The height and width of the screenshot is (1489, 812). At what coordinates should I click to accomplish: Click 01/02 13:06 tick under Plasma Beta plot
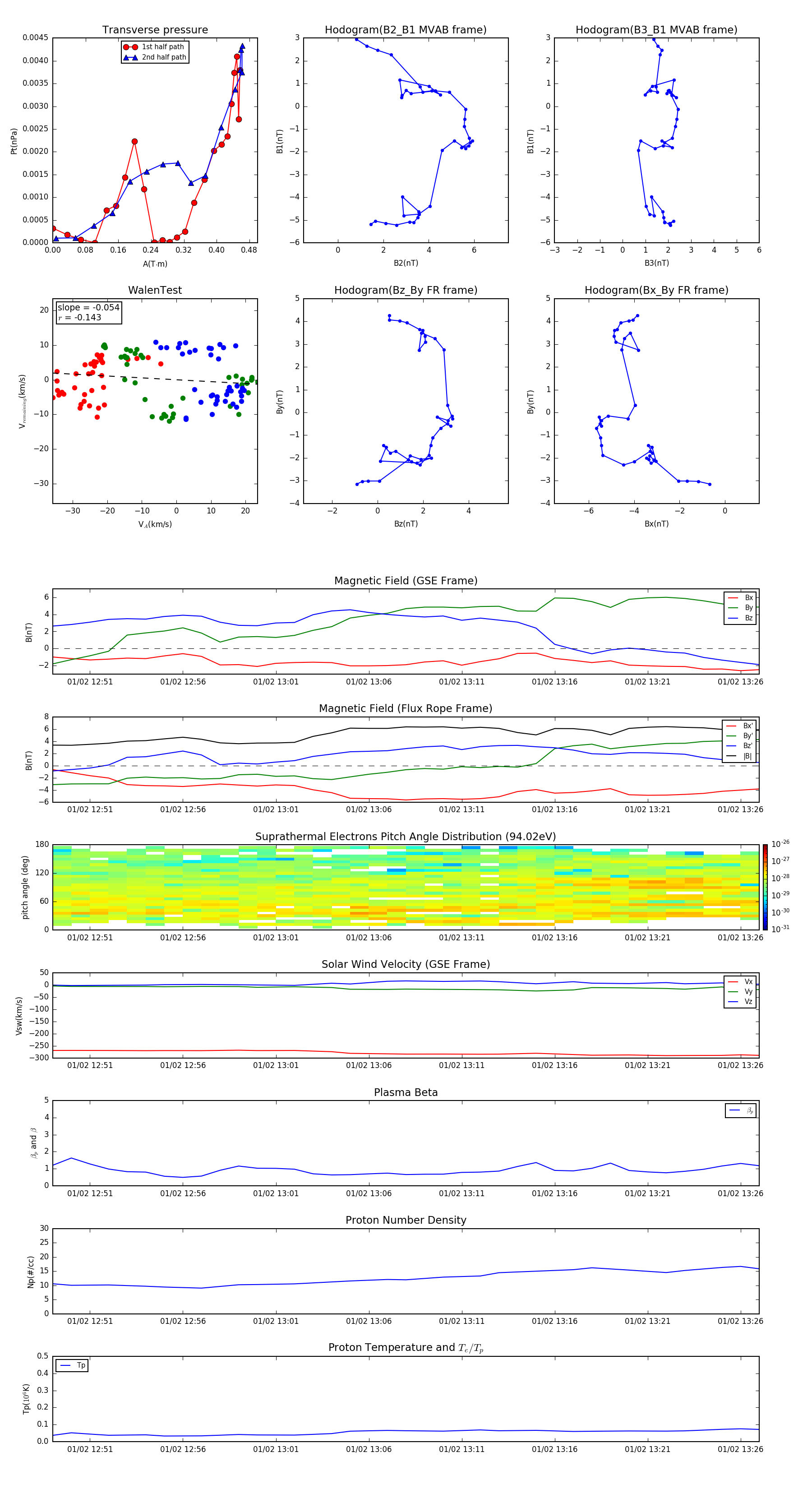coord(369,1193)
